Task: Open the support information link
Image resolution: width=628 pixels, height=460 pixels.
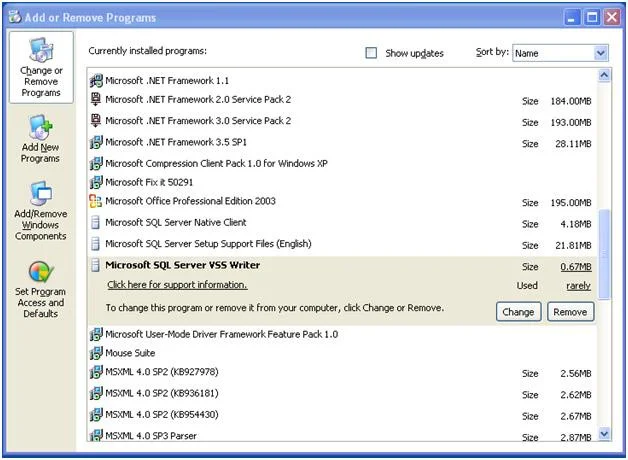Action: [177, 285]
